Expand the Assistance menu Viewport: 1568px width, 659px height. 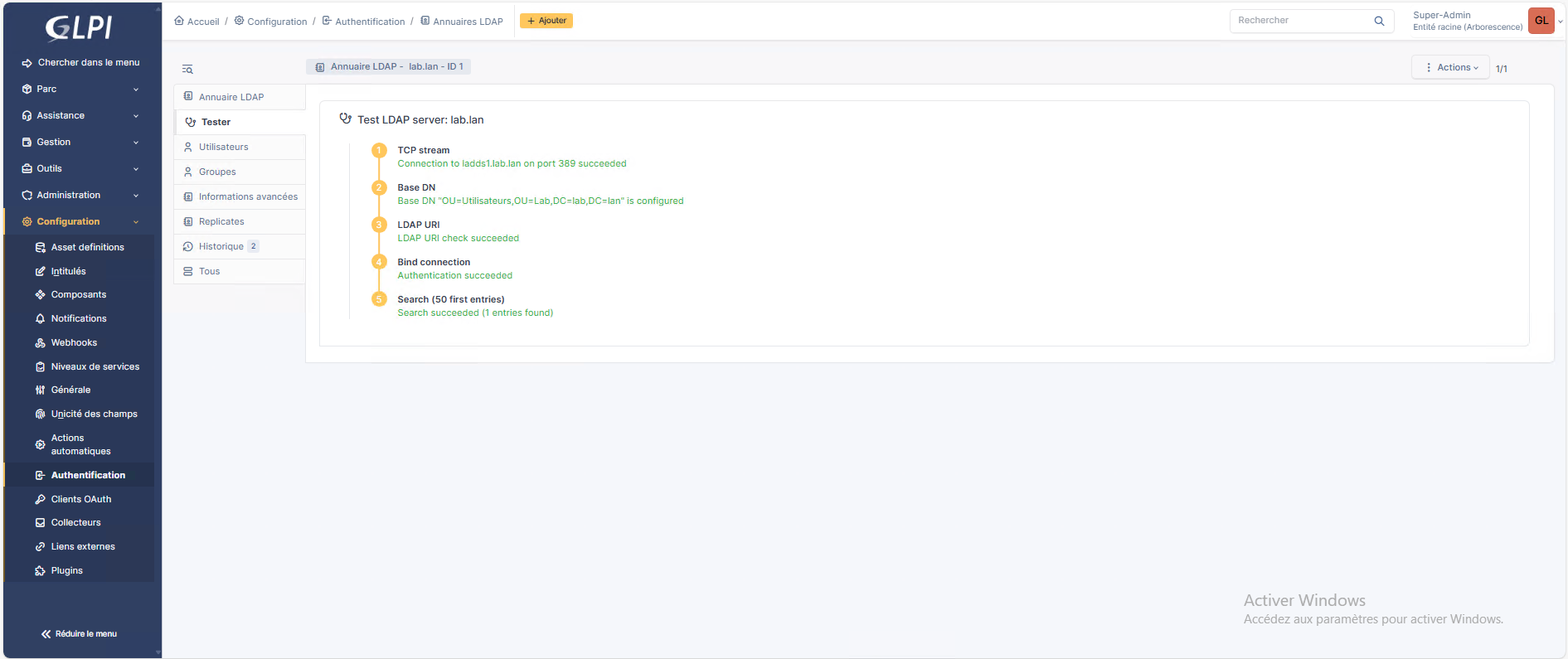pyautogui.click(x=80, y=115)
